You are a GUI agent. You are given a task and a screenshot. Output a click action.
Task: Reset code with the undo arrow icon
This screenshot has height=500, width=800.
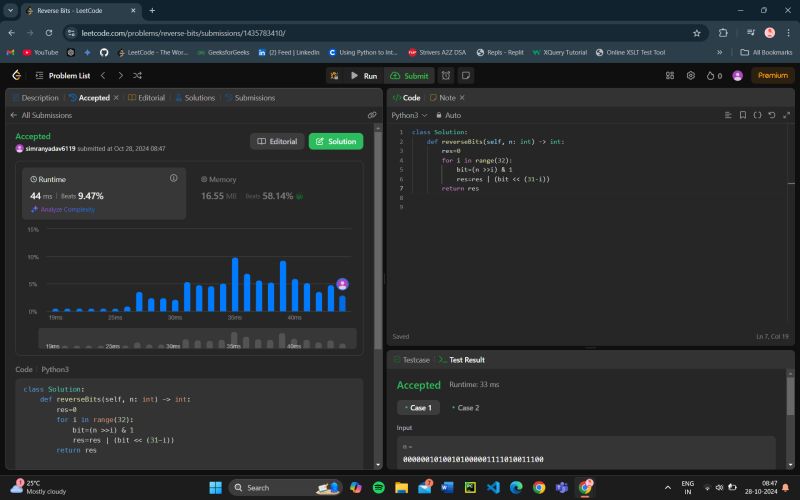coord(771,115)
